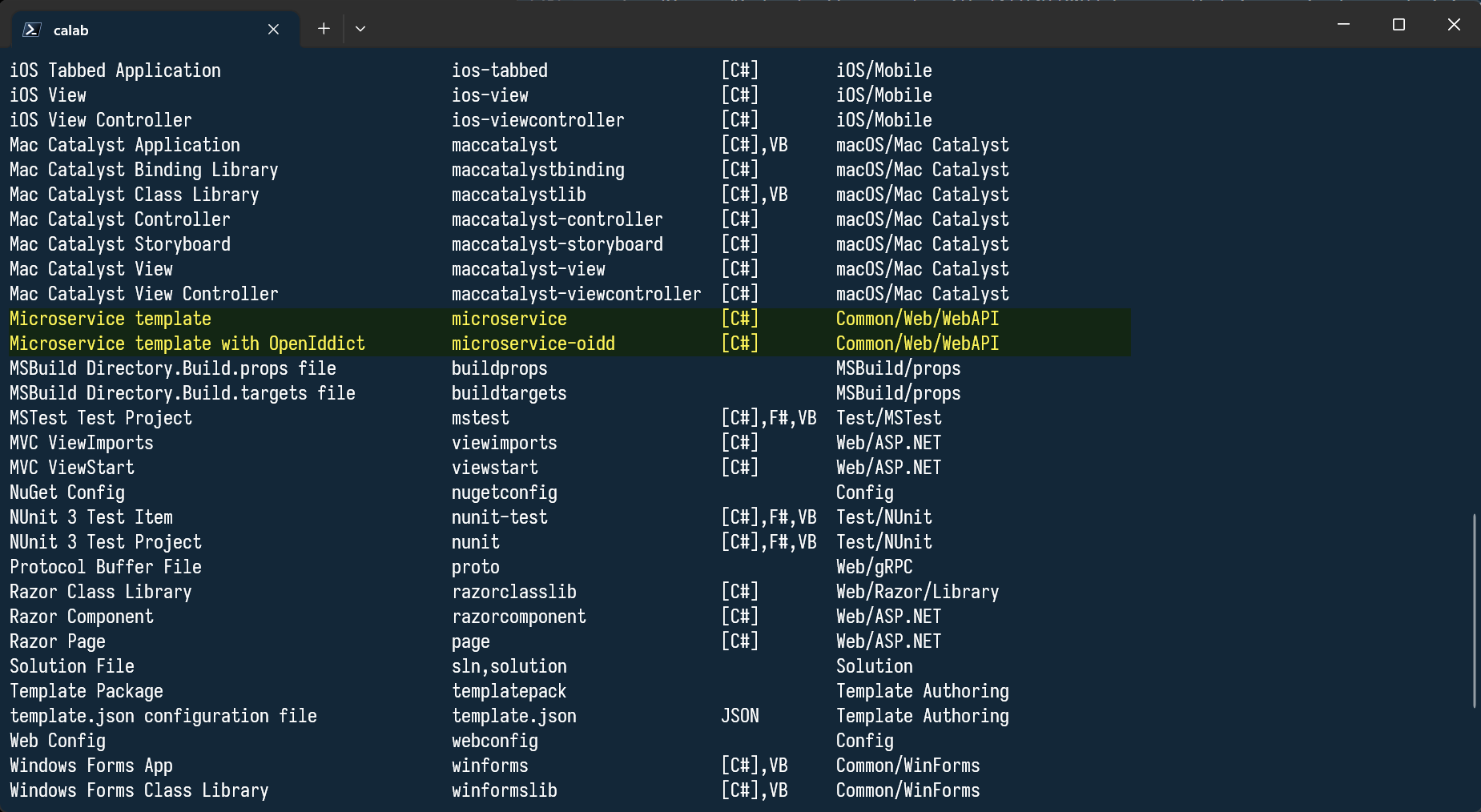Click the 'winformslib' short name
Screen dimensions: 1481x812
(x=505, y=790)
